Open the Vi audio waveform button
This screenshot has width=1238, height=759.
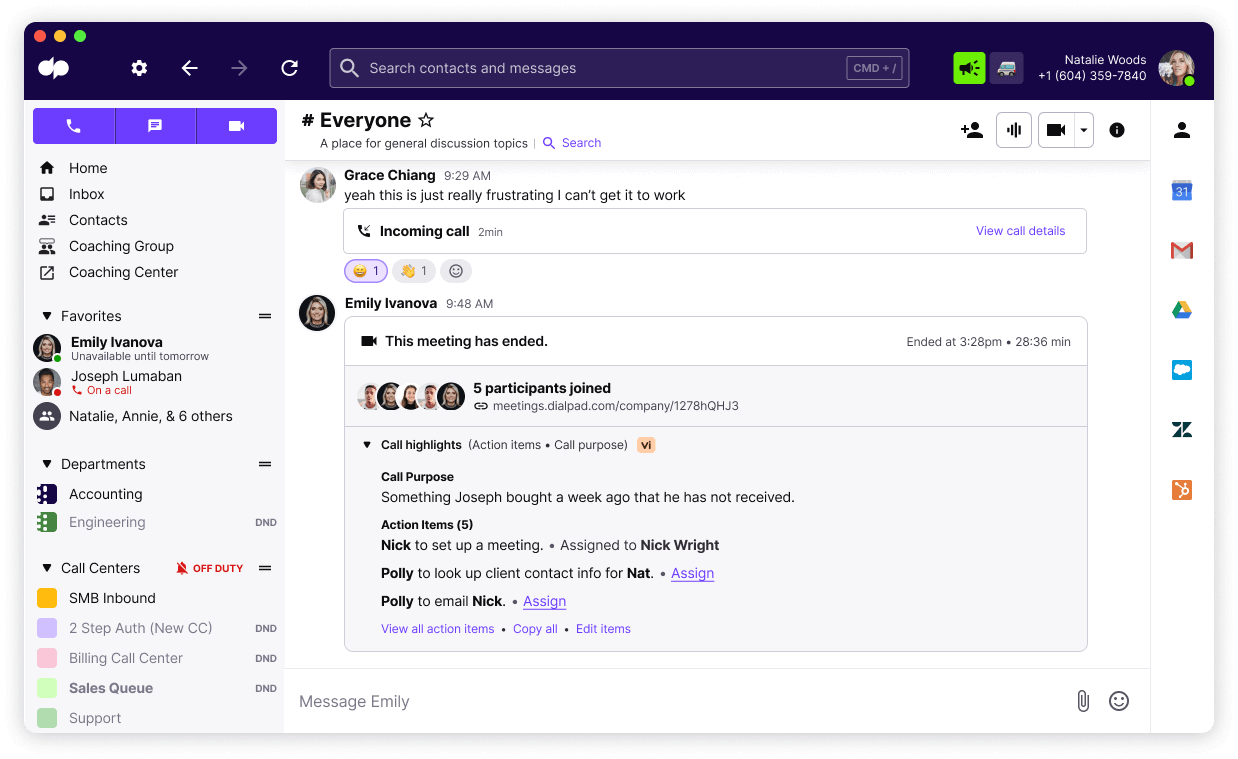[1014, 130]
